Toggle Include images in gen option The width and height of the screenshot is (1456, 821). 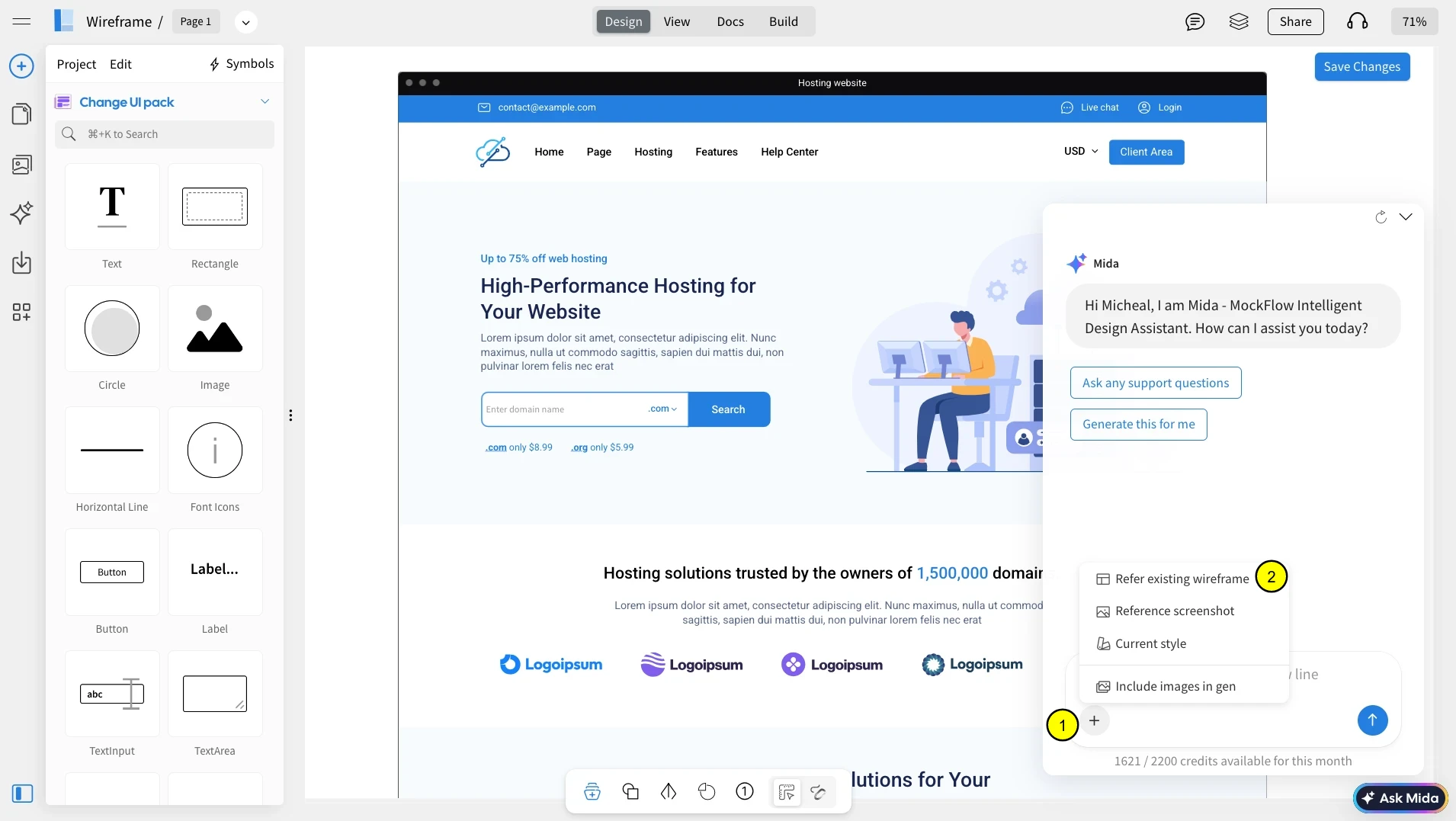(1174, 686)
